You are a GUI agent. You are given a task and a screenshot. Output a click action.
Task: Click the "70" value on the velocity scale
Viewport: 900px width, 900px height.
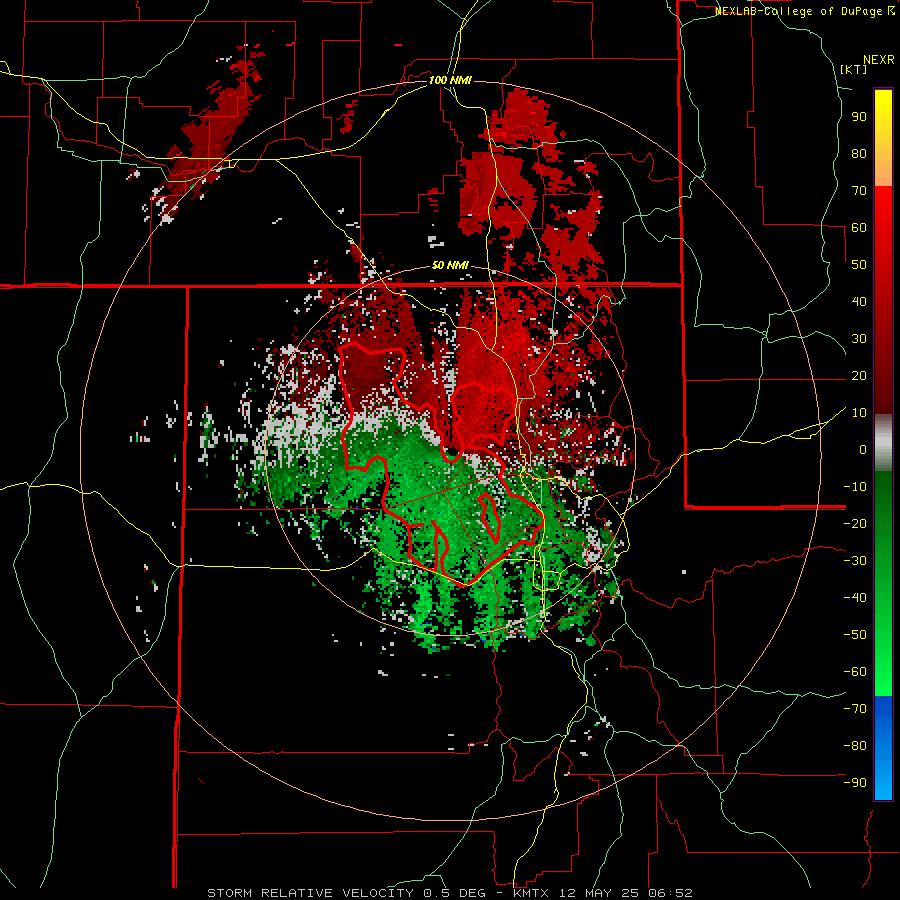(x=859, y=191)
